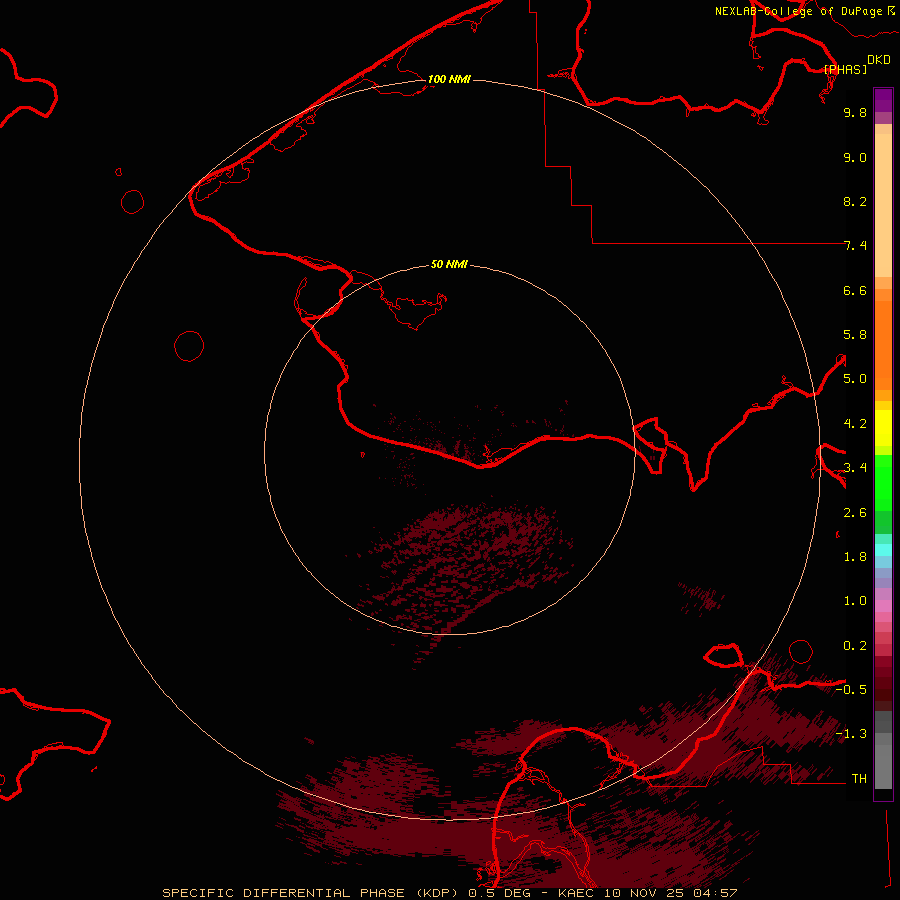Pick the bright green segment of the color bar

tap(883, 483)
